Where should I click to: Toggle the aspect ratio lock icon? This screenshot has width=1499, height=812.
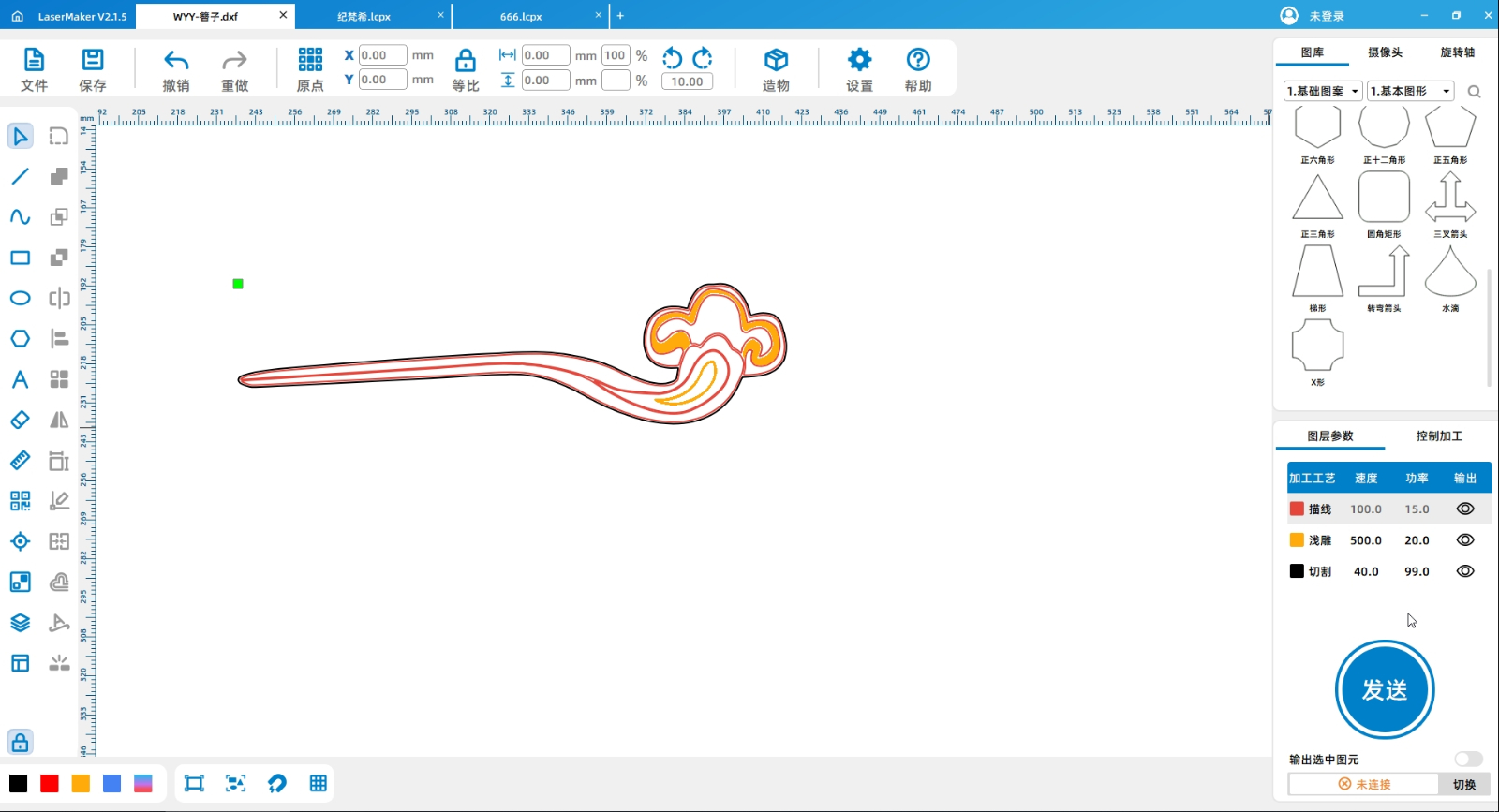(x=465, y=62)
